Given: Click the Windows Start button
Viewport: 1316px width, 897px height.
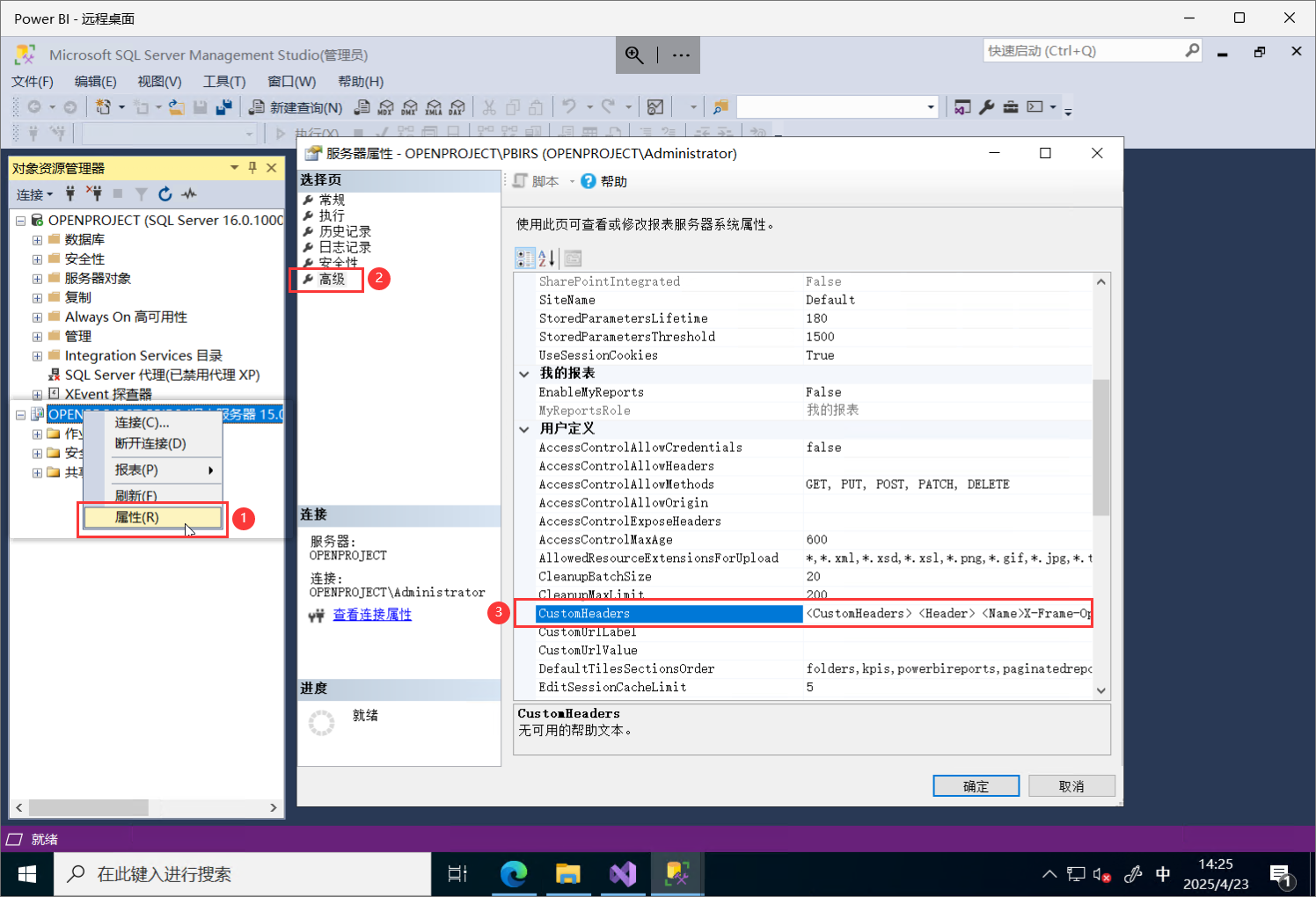Looking at the screenshot, I should click(27, 873).
